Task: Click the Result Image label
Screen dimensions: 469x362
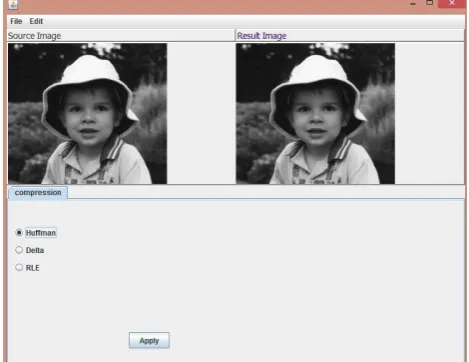Action: [x=262, y=36]
